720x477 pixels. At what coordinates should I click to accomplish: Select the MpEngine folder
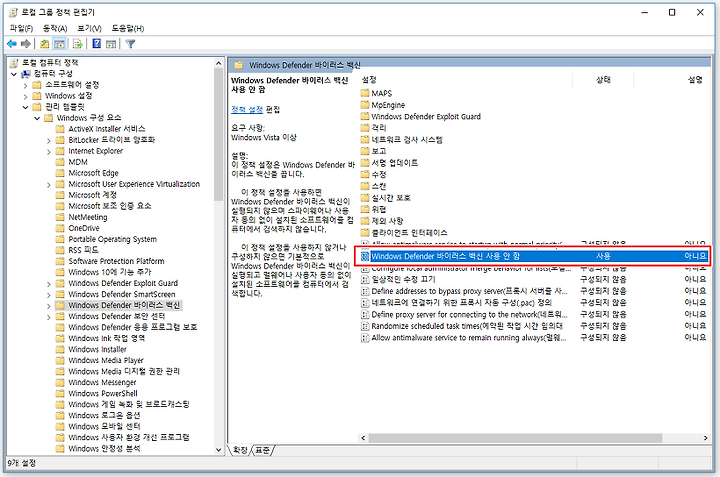(x=383, y=105)
